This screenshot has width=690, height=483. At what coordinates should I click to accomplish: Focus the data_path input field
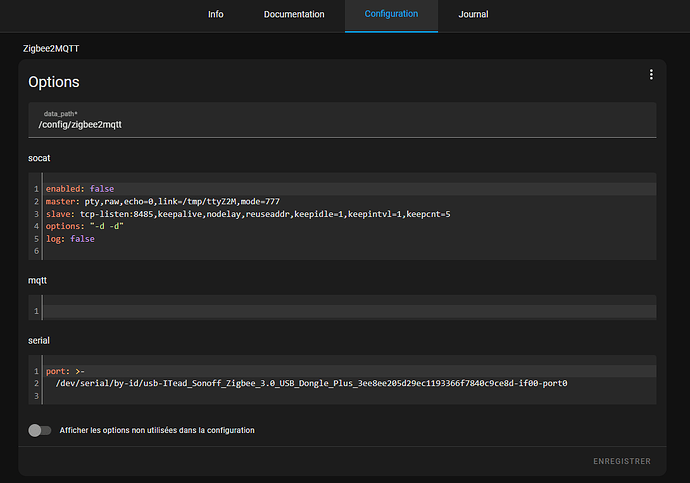(x=342, y=120)
